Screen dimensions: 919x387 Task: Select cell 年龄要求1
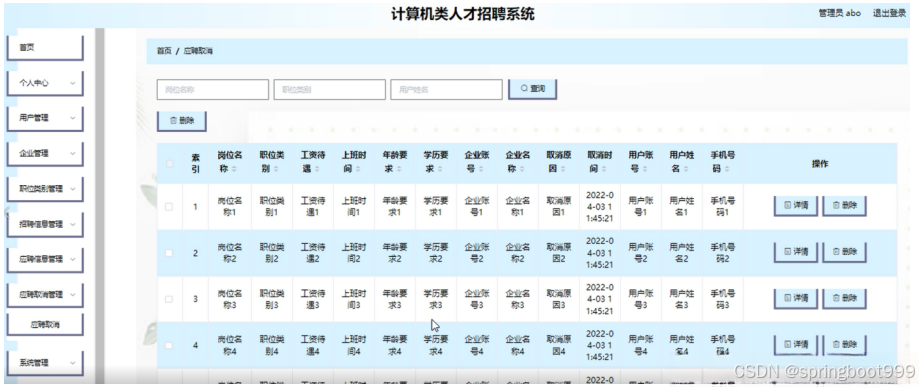point(394,206)
